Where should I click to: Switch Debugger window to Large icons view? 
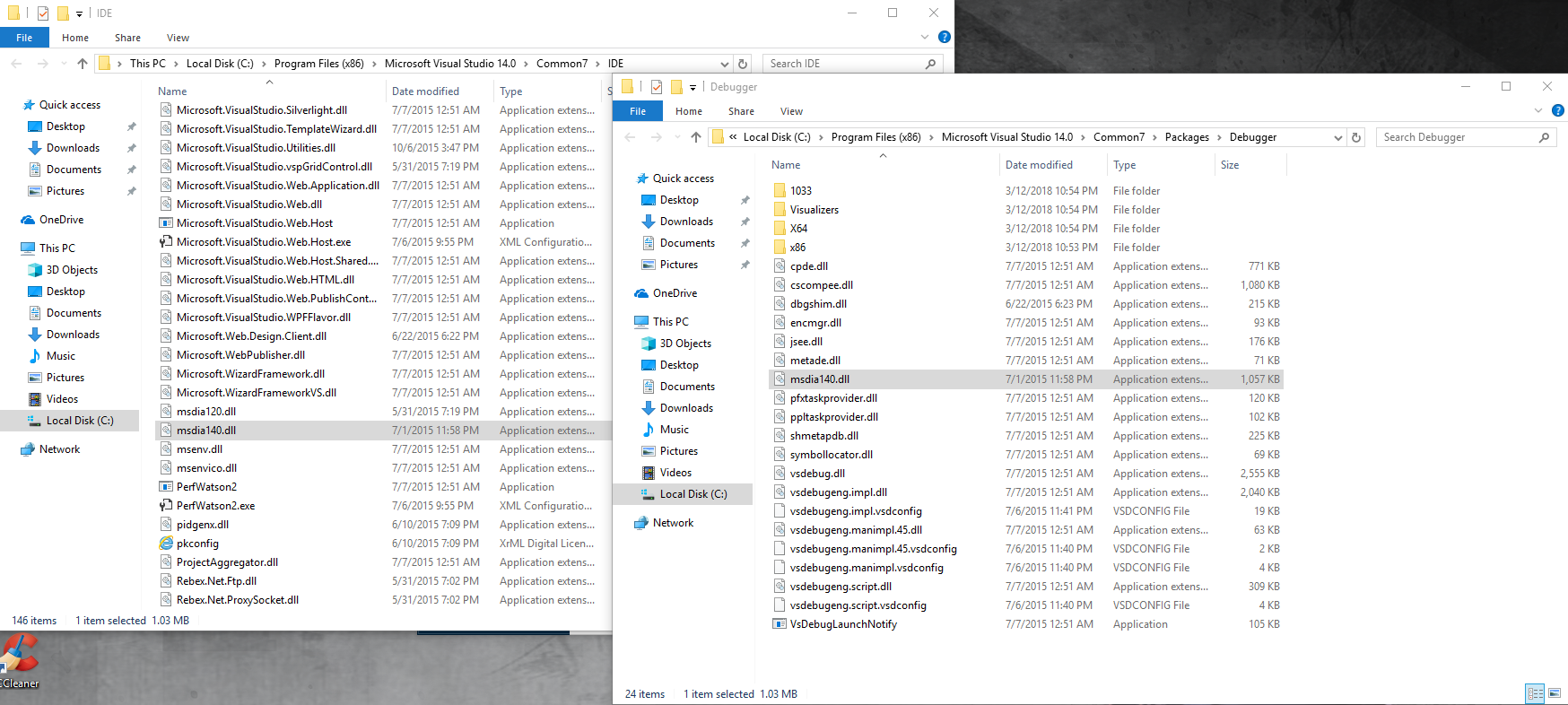coord(1555,693)
